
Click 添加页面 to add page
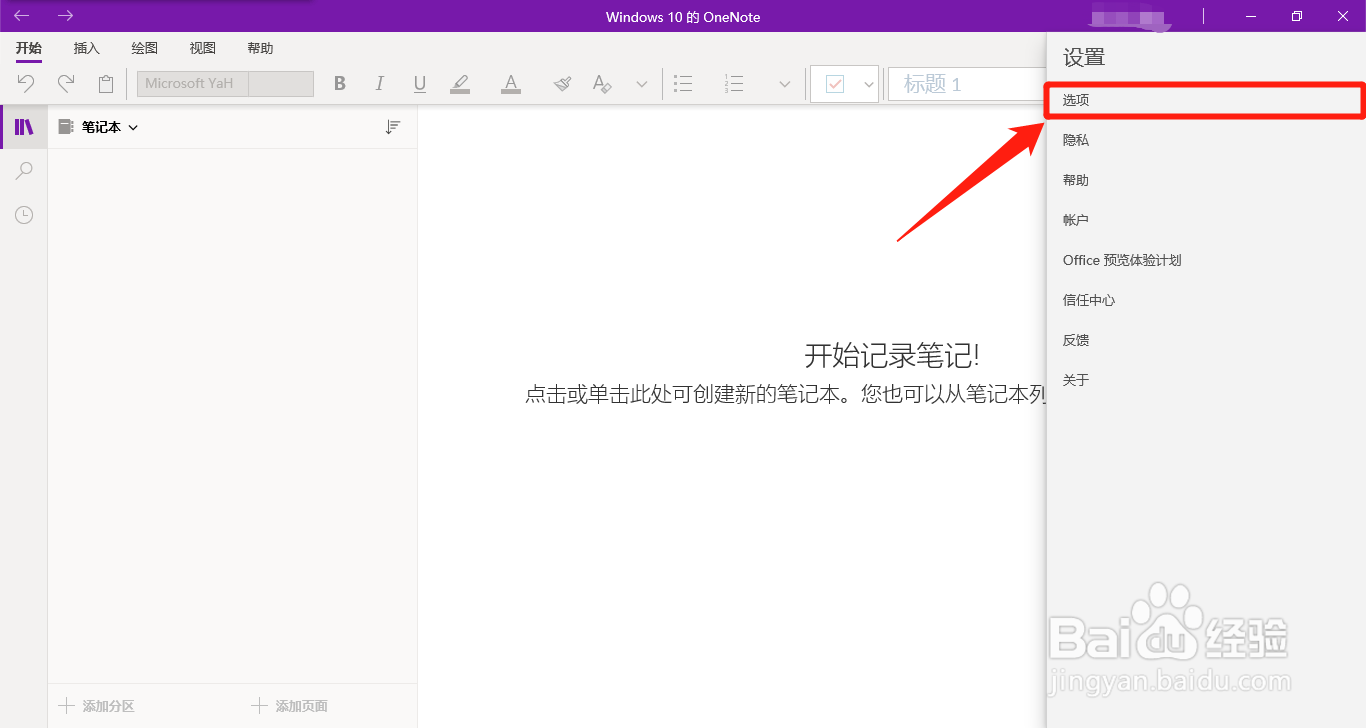290,706
